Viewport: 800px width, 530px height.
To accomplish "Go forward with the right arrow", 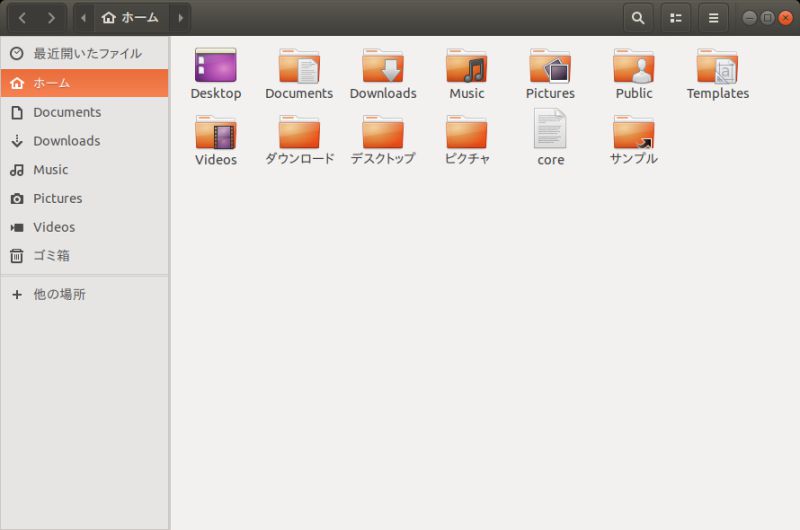I will pyautogui.click(x=52, y=18).
